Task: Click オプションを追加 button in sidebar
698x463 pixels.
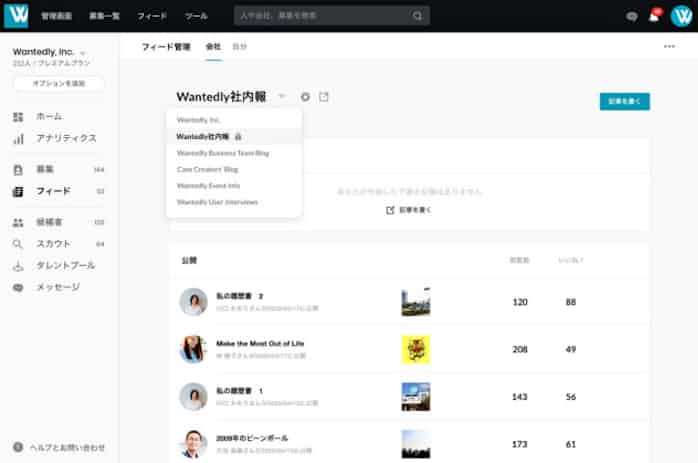Action: 59,84
